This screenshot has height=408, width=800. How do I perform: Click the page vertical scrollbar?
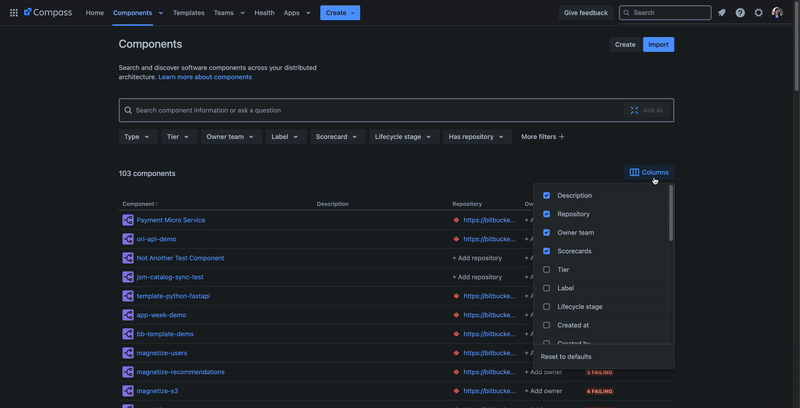[796, 46]
